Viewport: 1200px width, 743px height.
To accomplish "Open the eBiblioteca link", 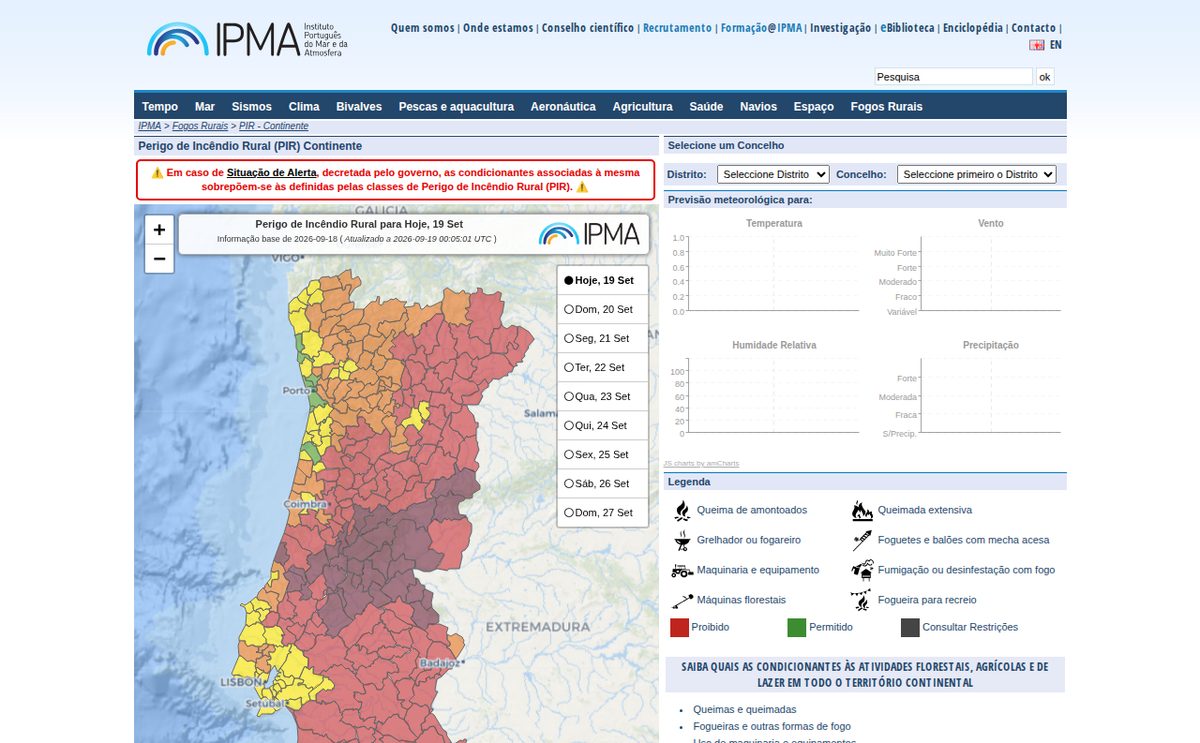I will pyautogui.click(x=907, y=28).
